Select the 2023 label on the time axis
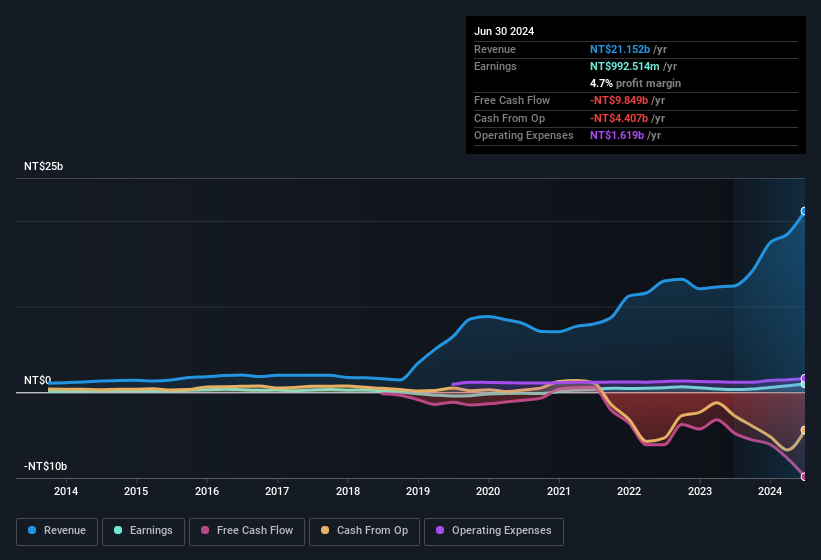 (700, 491)
